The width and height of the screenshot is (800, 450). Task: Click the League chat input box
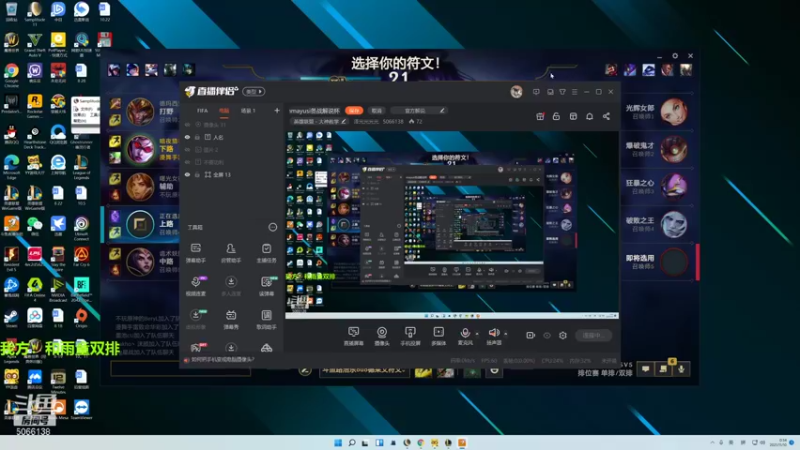(x=180, y=369)
